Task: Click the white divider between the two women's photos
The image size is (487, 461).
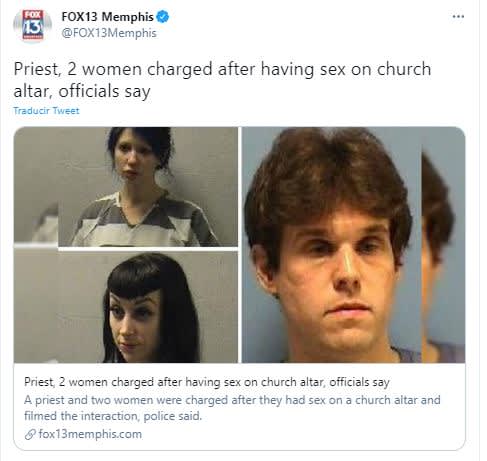Action: pyautogui.click(x=148, y=249)
